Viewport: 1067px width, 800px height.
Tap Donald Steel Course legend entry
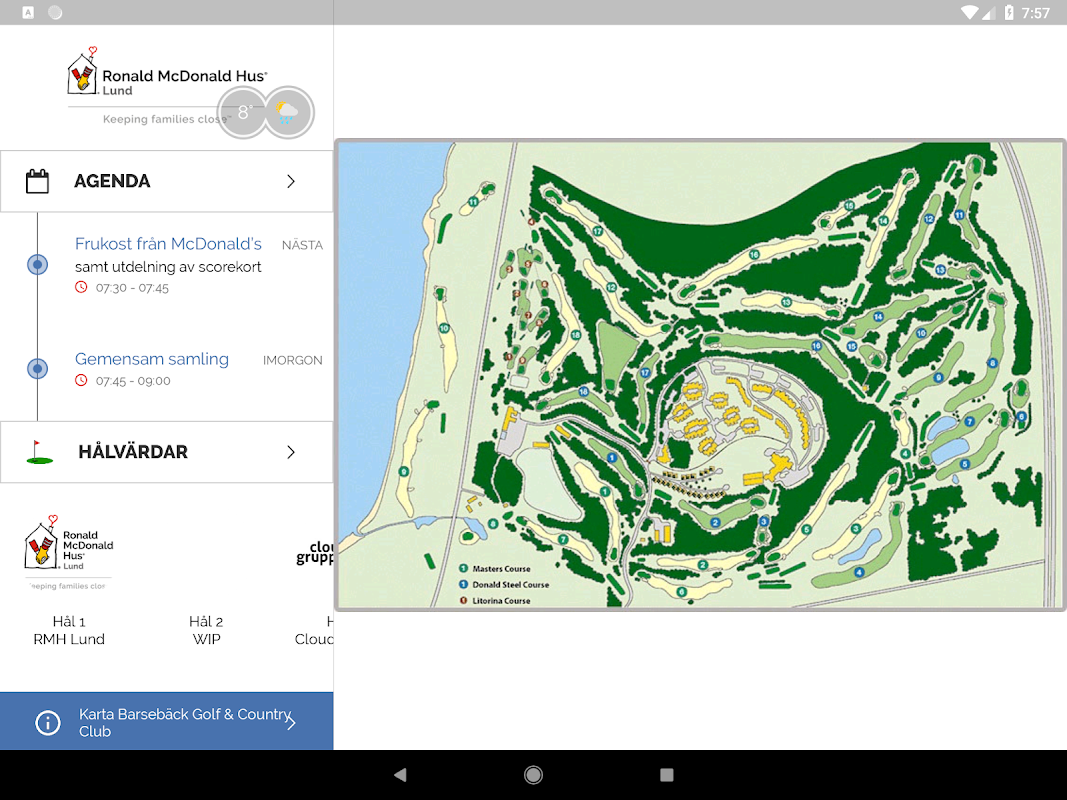coord(504,584)
